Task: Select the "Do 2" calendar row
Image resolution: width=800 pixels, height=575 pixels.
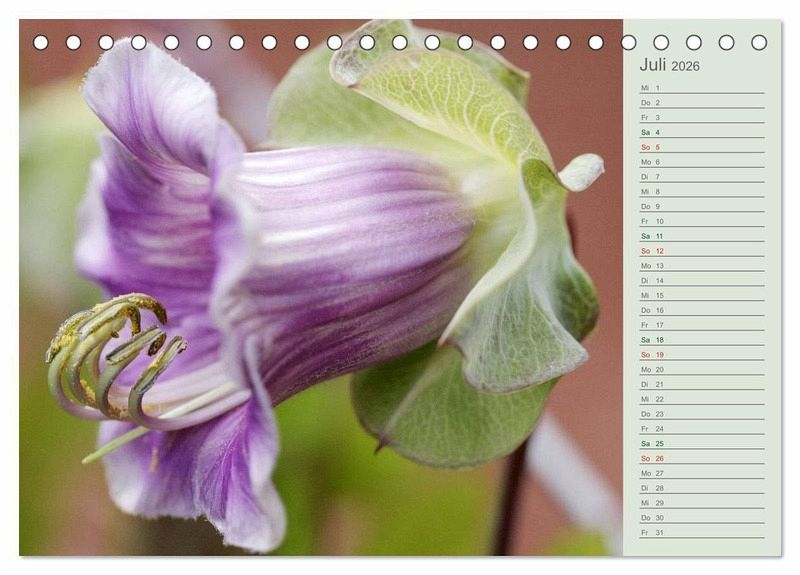Action: point(702,103)
